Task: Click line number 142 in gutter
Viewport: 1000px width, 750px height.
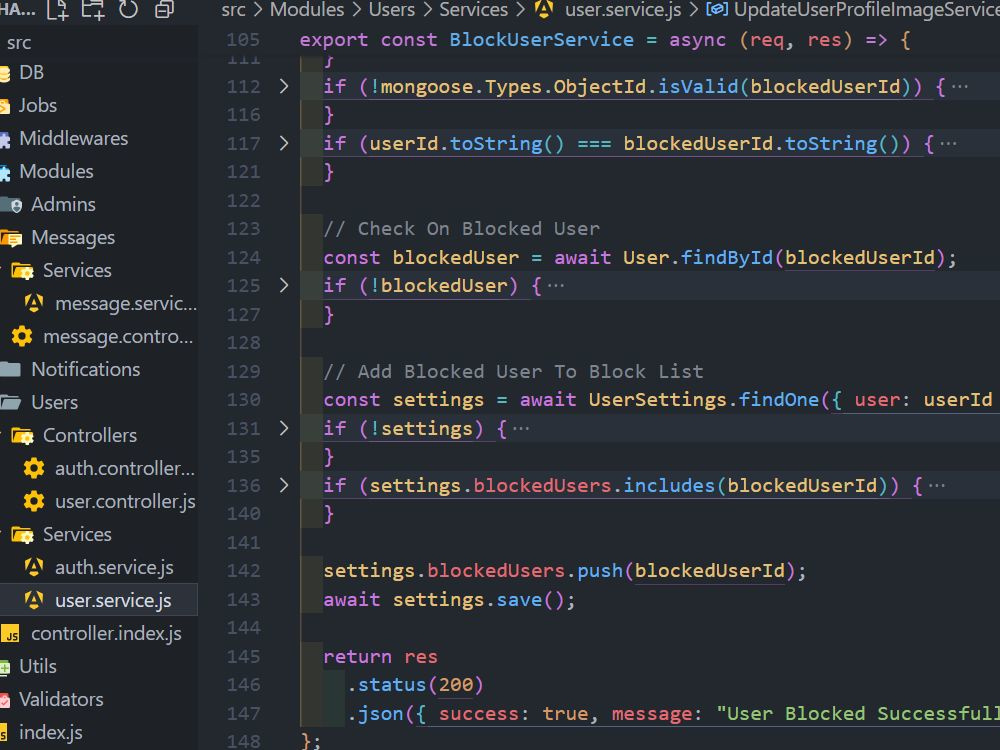Action: coord(244,571)
